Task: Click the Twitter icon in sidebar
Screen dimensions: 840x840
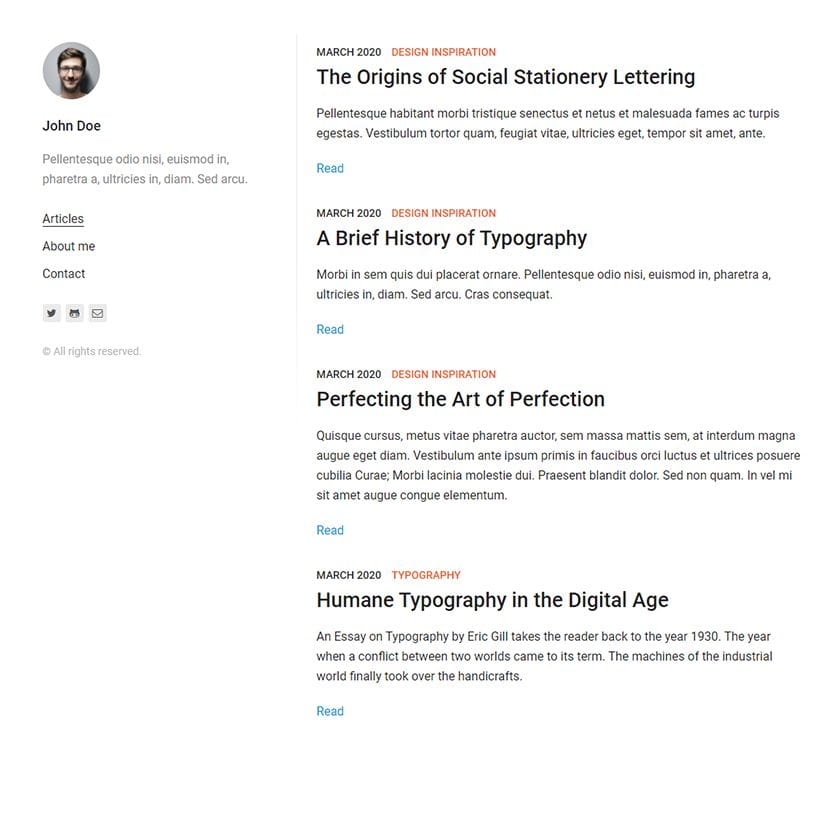Action: coord(51,313)
